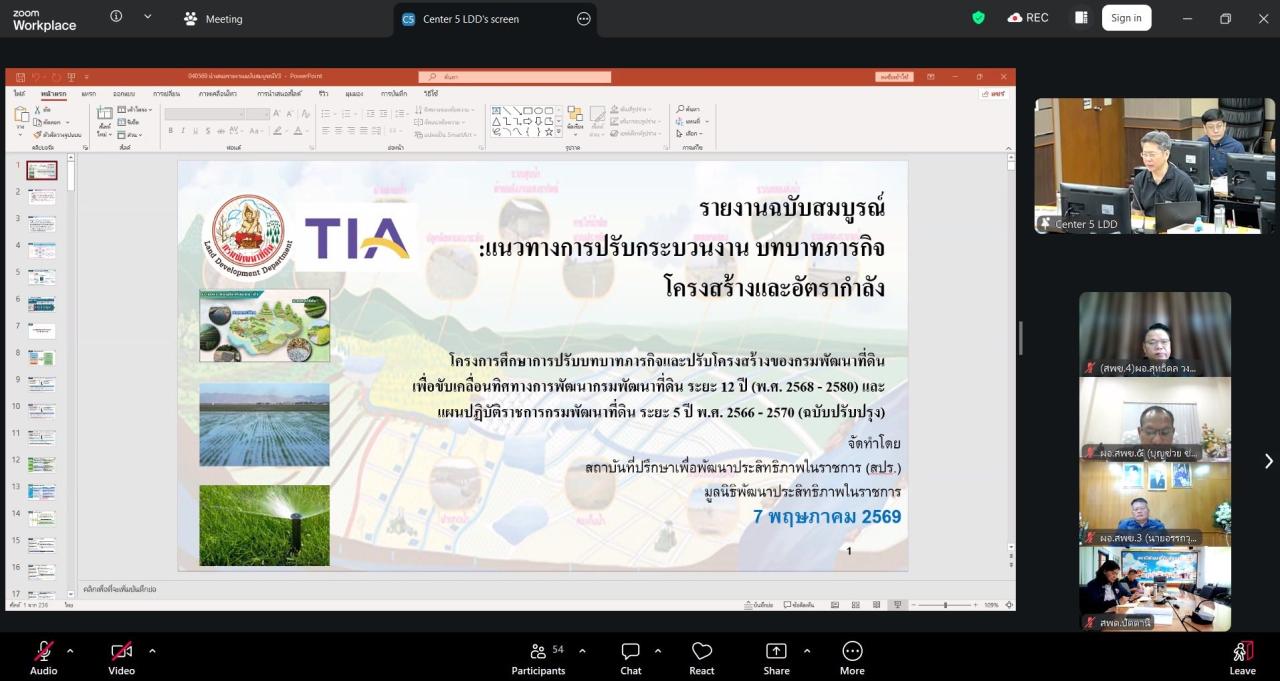Click the PowerPoint zoom slider handle
Screen dimensions: 1280x681
click(946, 605)
